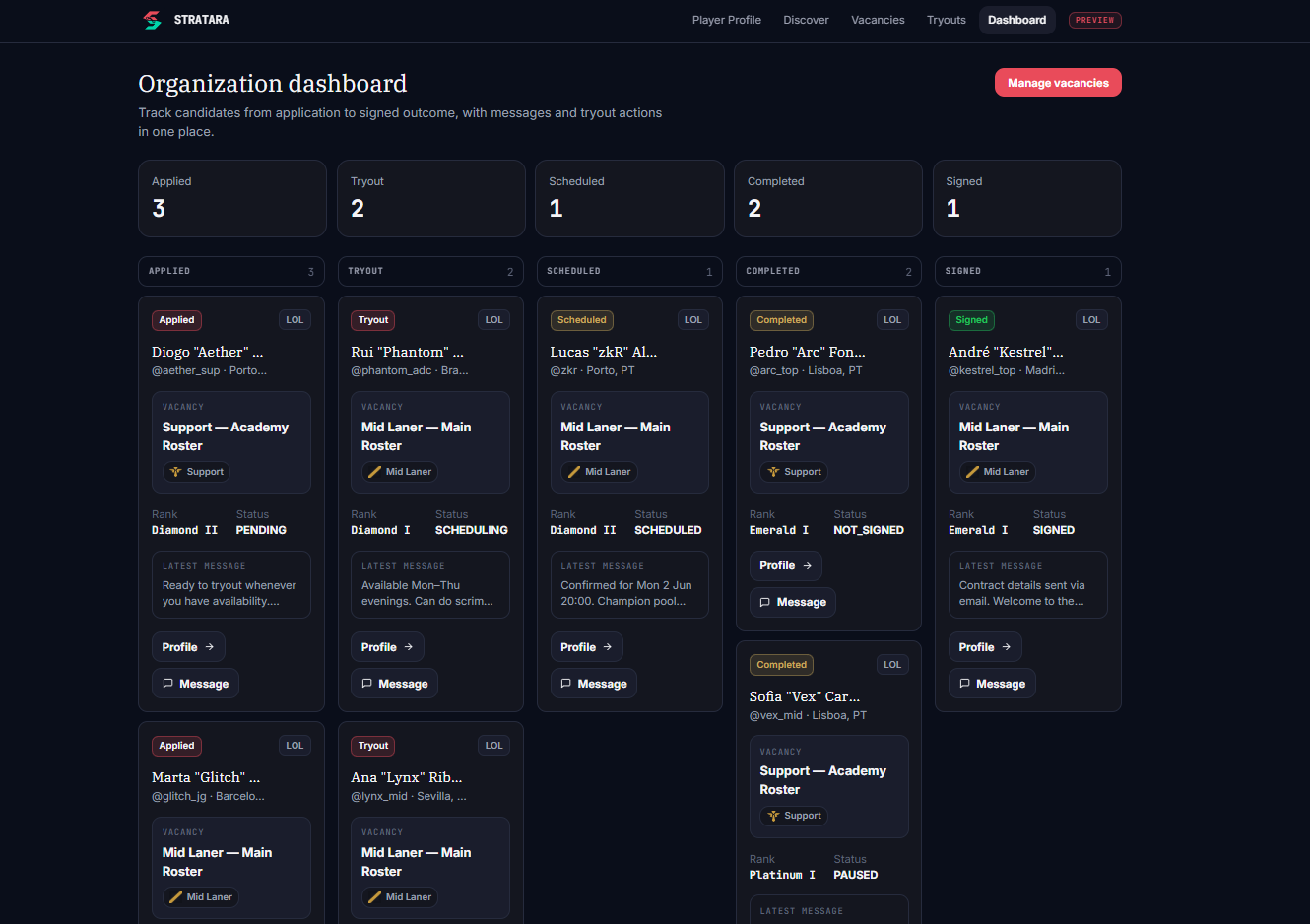Viewport: 1310px width, 924px height.
Task: Open Diogo "Aether" profile button
Action: (188, 647)
